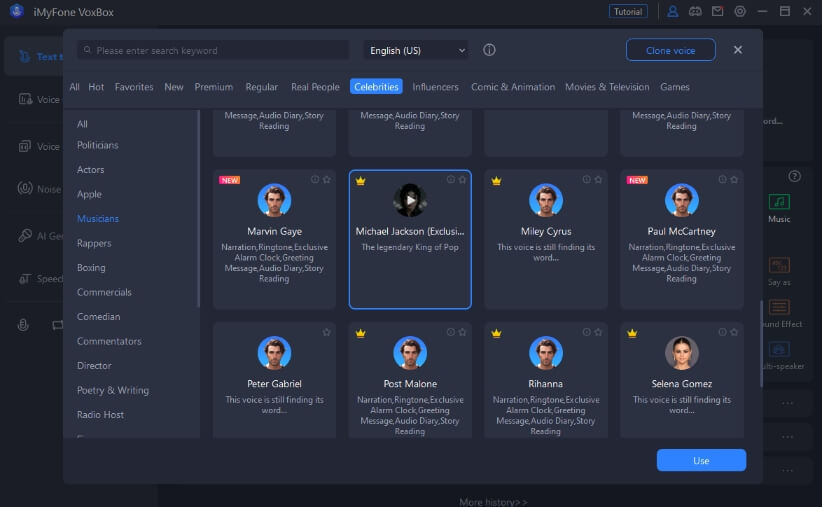Favorite the Marvin Gaye voice star
The width and height of the screenshot is (822, 507).
(327, 180)
